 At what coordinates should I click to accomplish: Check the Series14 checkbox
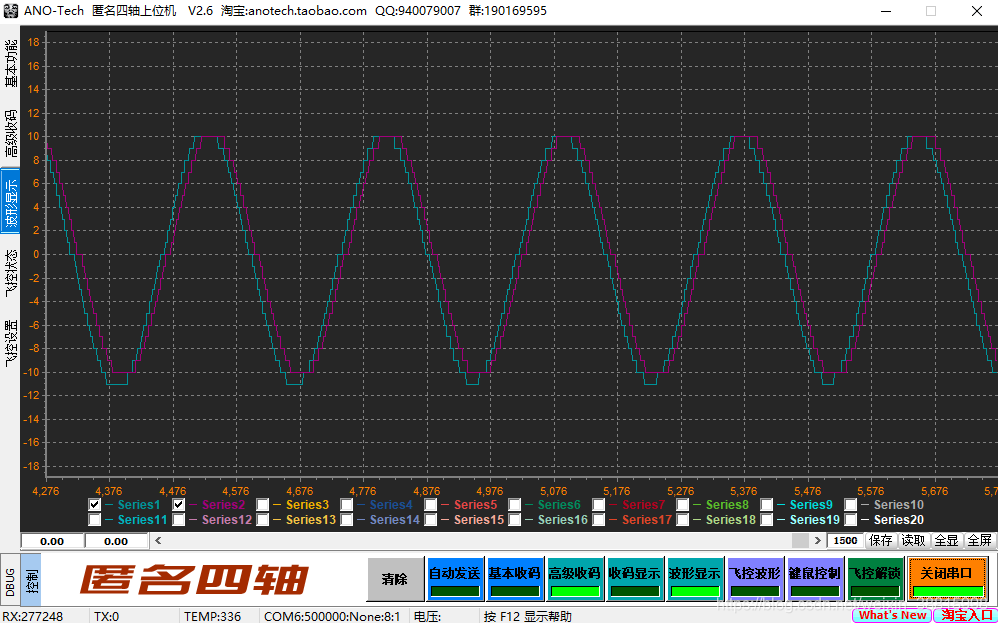point(346,520)
